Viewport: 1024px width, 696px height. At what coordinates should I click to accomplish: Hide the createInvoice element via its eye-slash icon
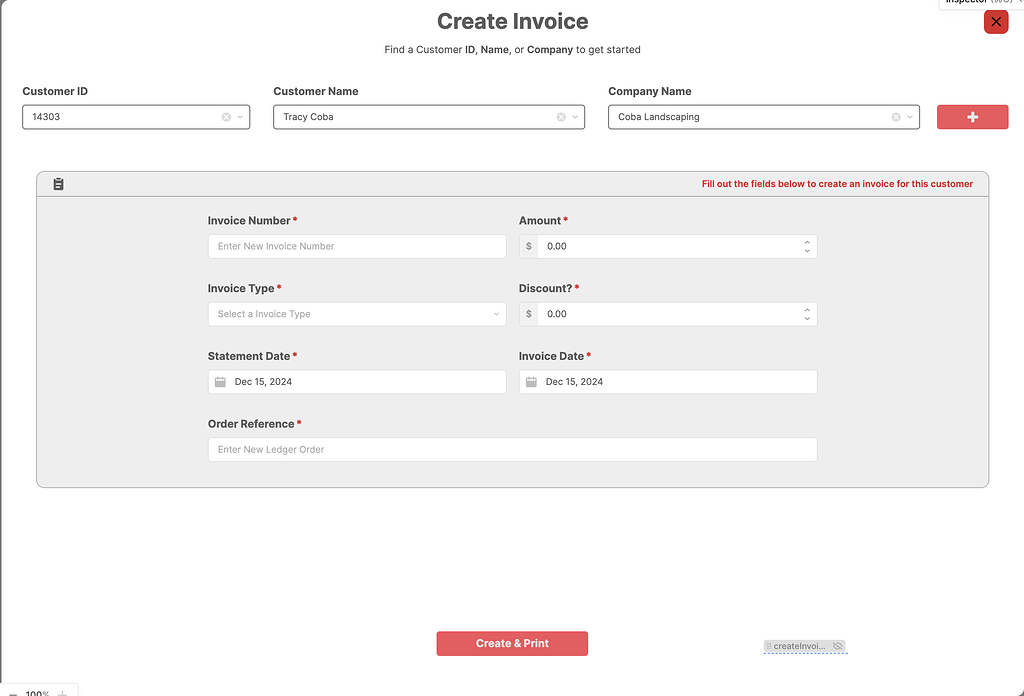point(838,646)
